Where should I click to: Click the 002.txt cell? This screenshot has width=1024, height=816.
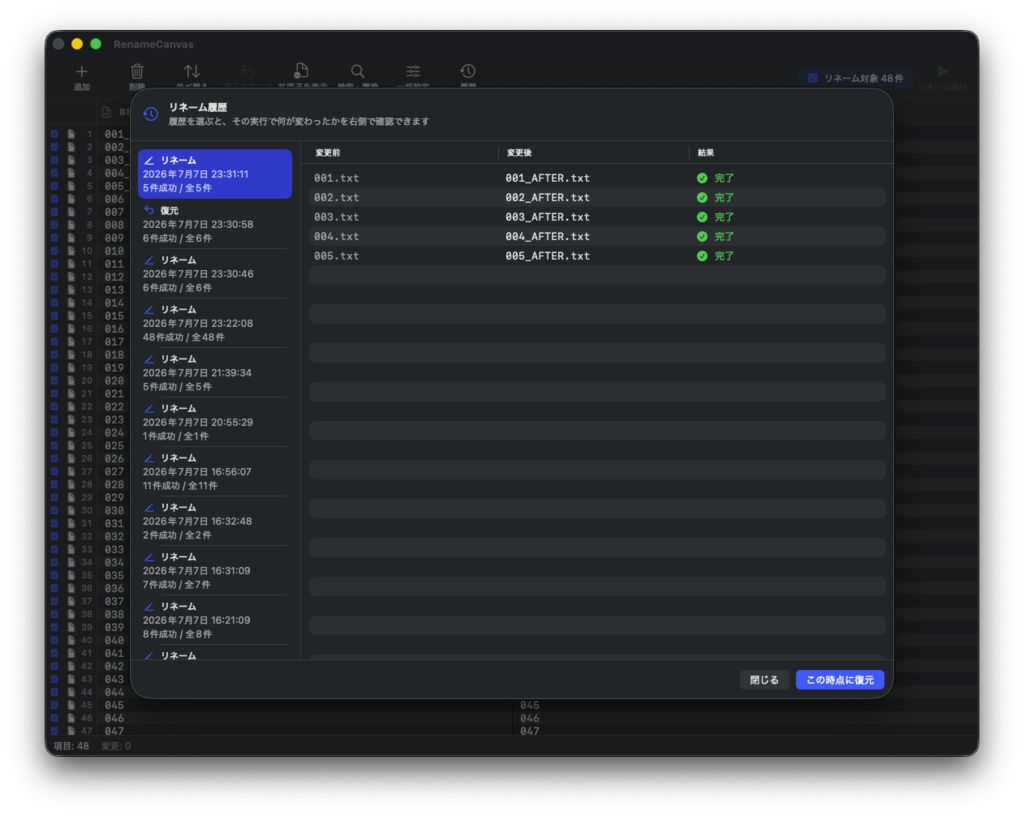point(336,197)
